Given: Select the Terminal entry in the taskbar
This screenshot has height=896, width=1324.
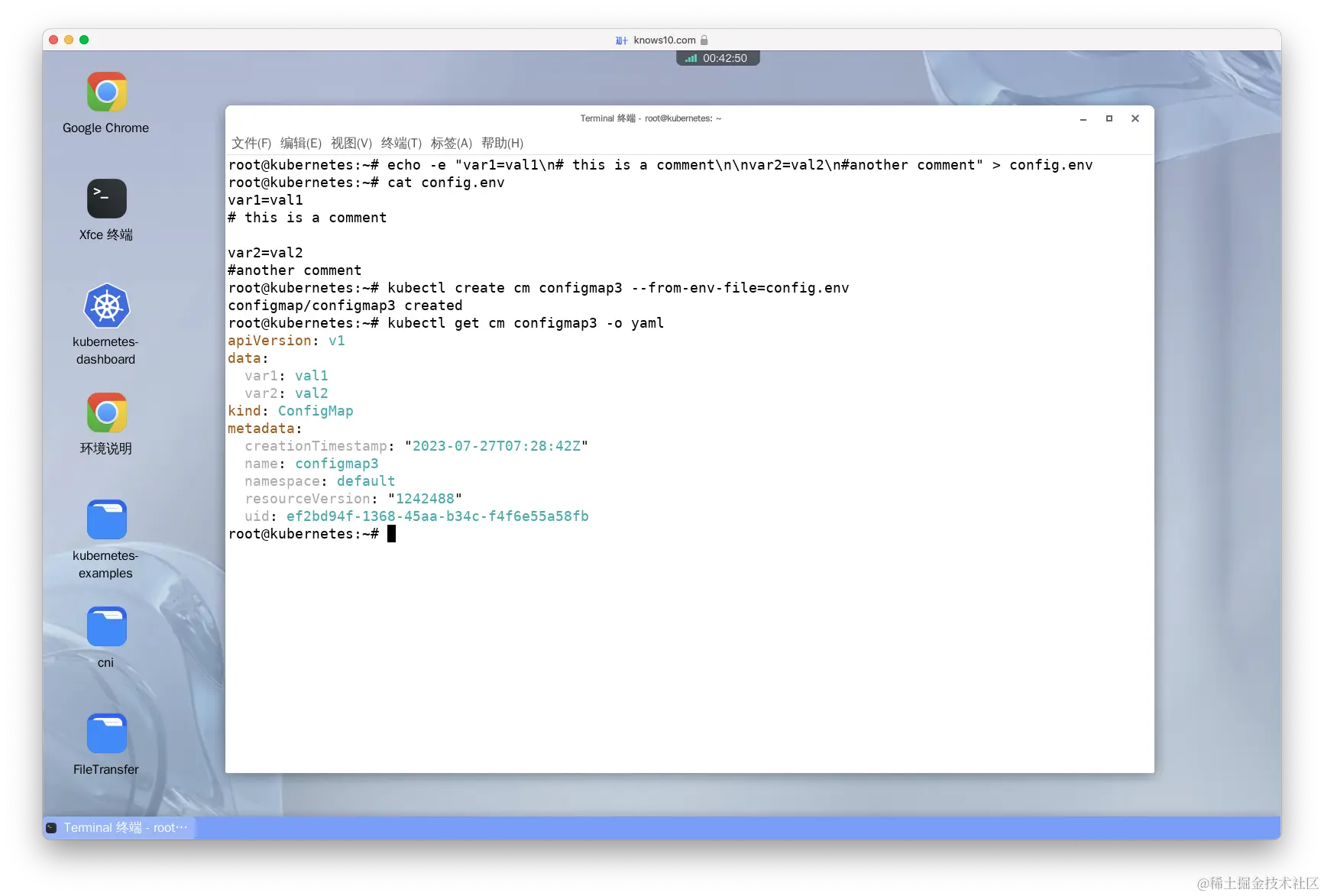Looking at the screenshot, I should pyautogui.click(x=115, y=827).
